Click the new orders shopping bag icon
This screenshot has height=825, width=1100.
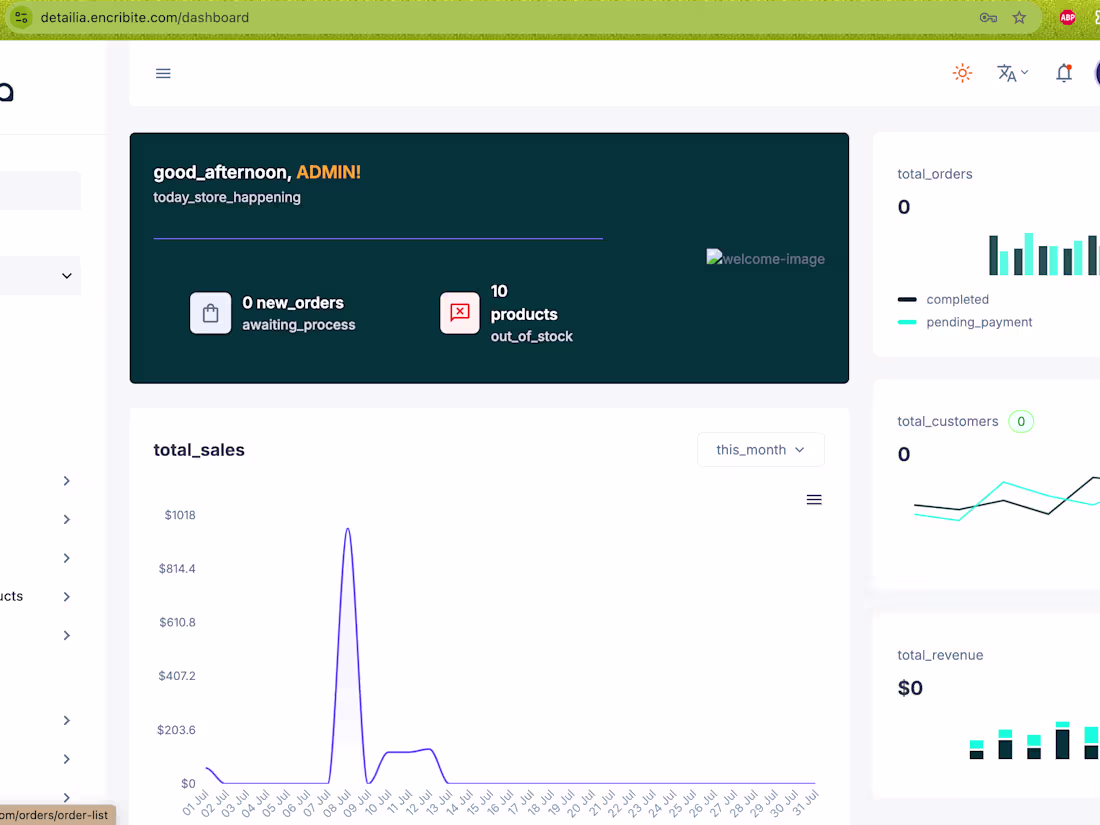coord(210,313)
